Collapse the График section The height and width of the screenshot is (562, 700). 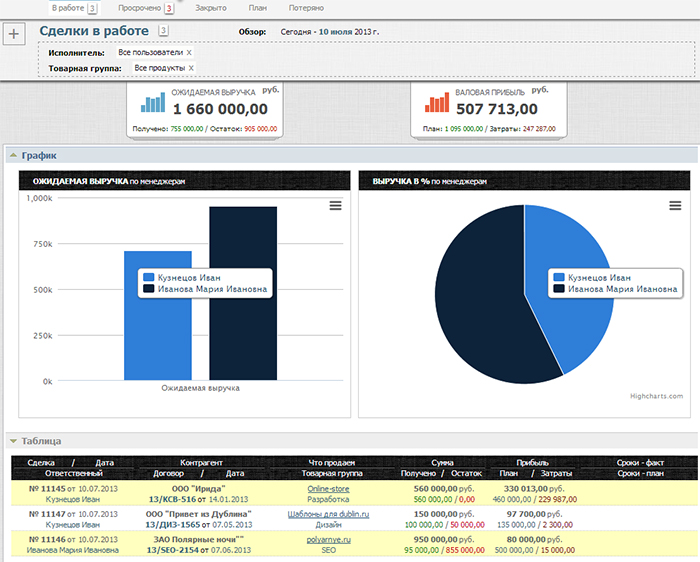(13, 155)
